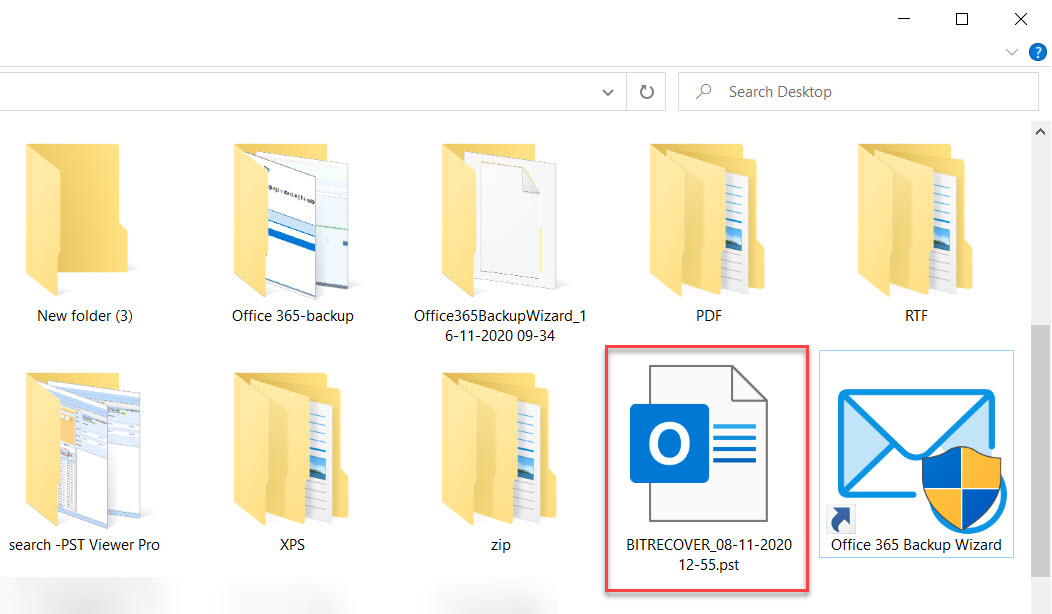Click the 'XPS' folder name text
The width and height of the screenshot is (1052, 614).
[293, 545]
